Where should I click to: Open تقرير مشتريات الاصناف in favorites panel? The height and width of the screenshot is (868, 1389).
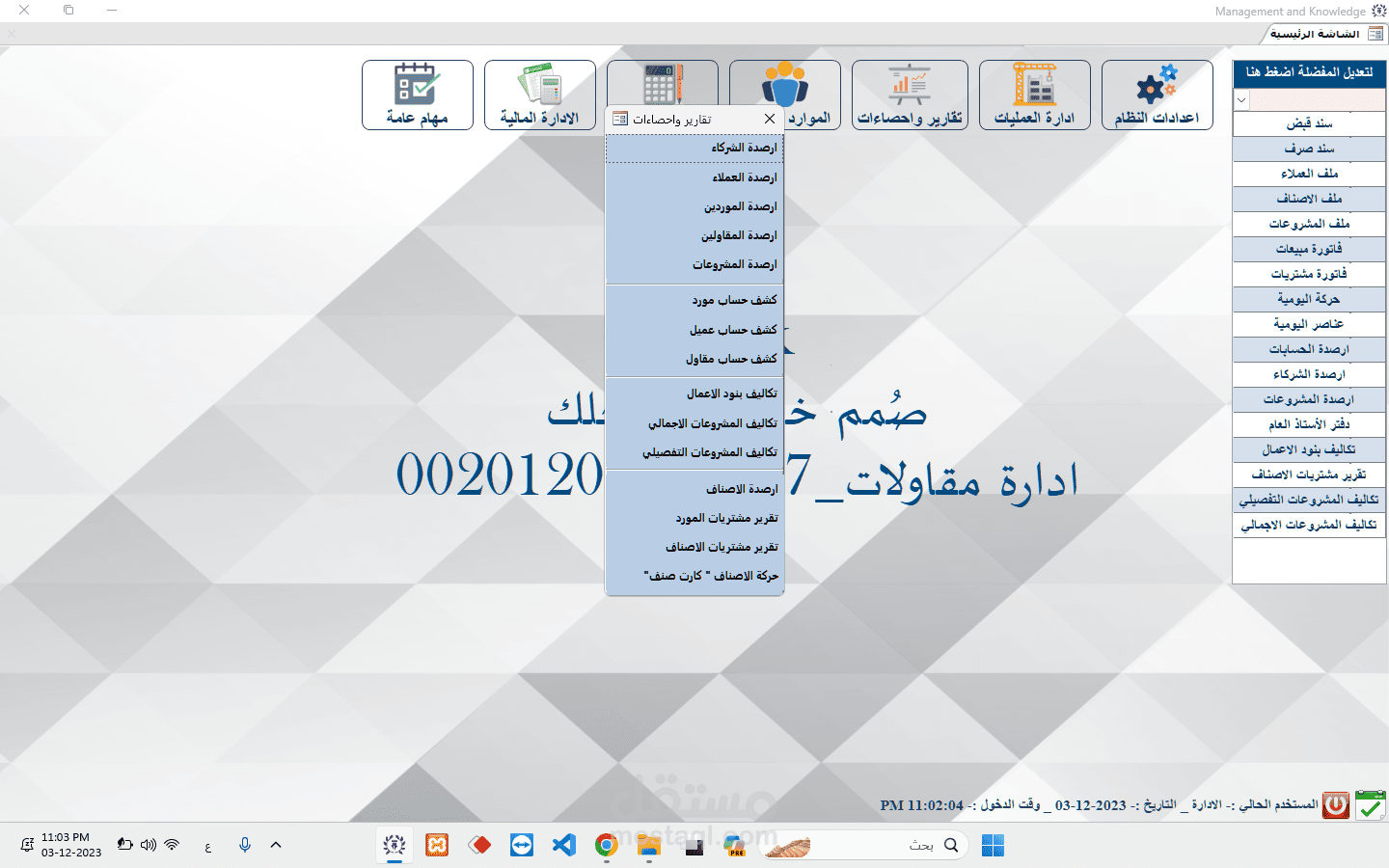(x=1309, y=475)
